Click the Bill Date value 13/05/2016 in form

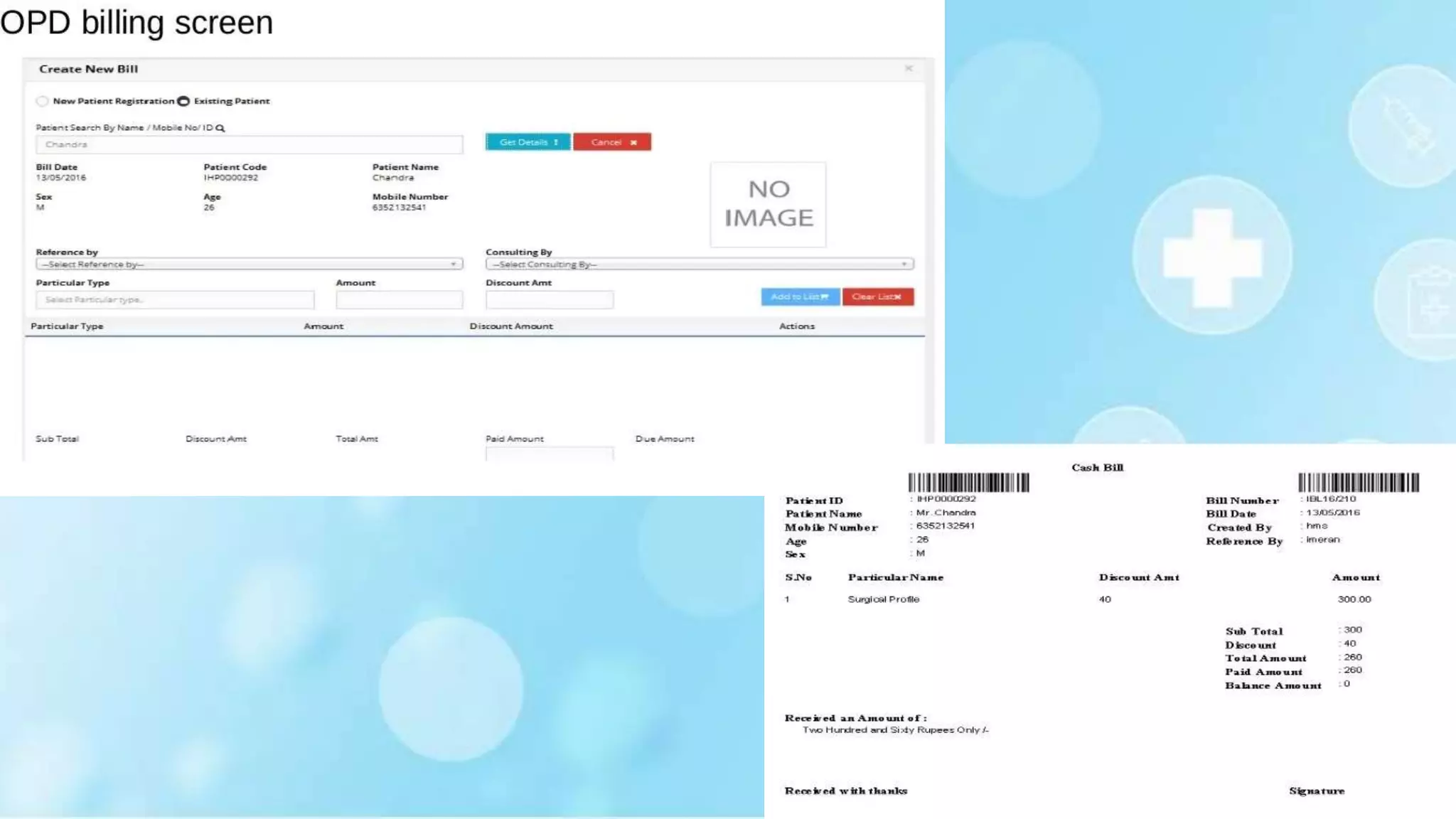(61, 178)
